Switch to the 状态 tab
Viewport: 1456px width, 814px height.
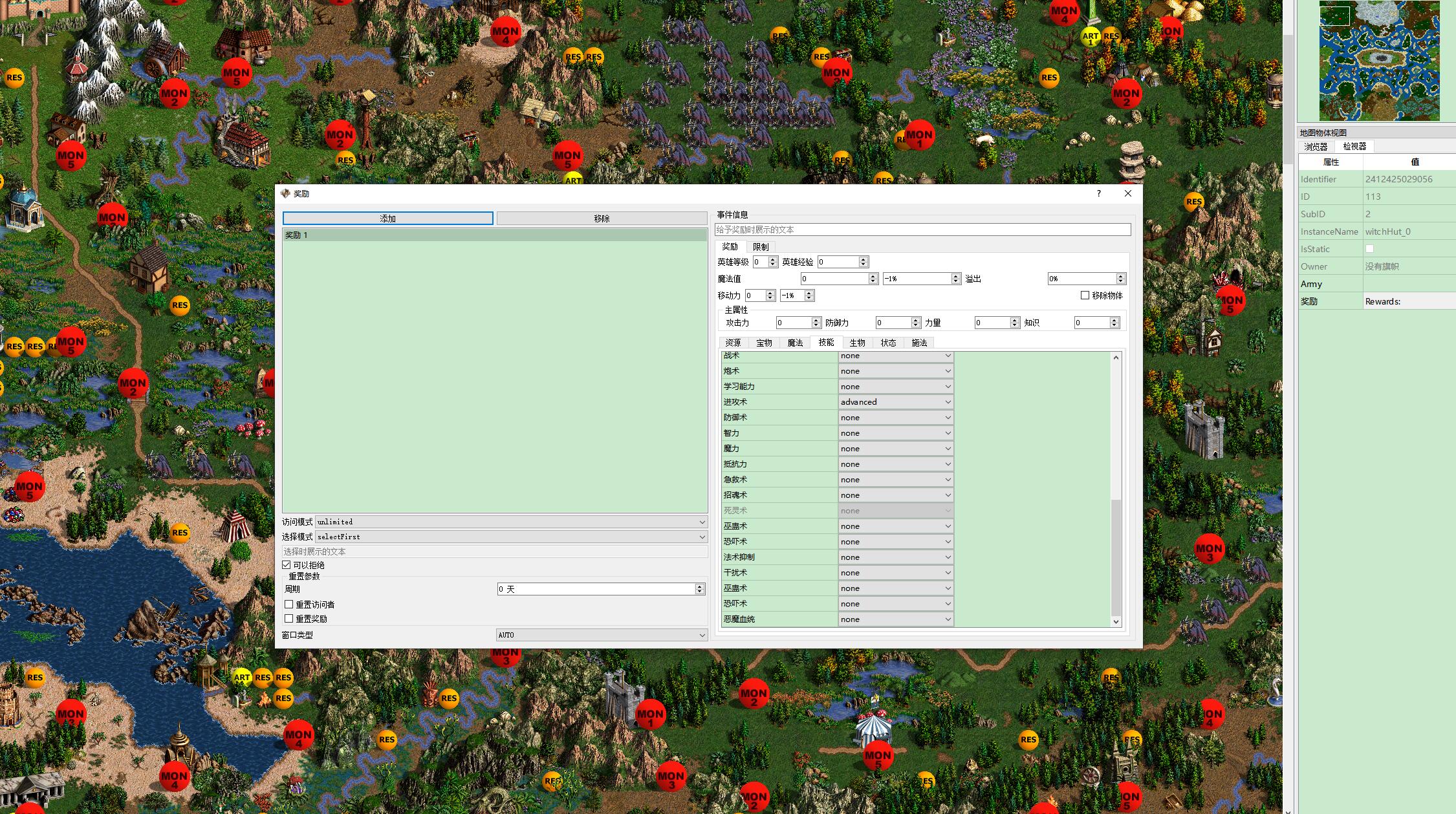pos(888,343)
